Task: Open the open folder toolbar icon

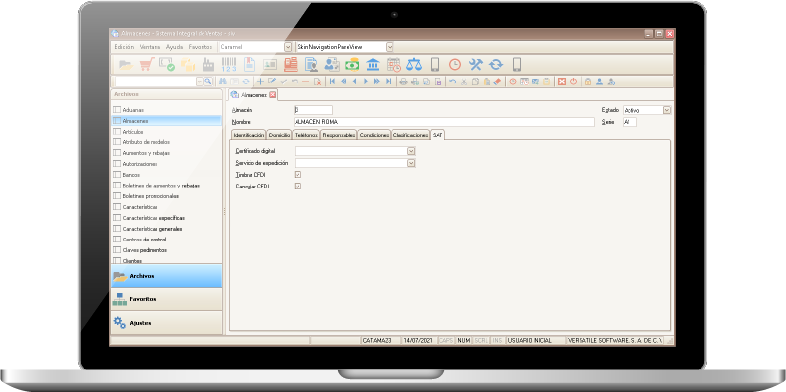Action: [126, 65]
